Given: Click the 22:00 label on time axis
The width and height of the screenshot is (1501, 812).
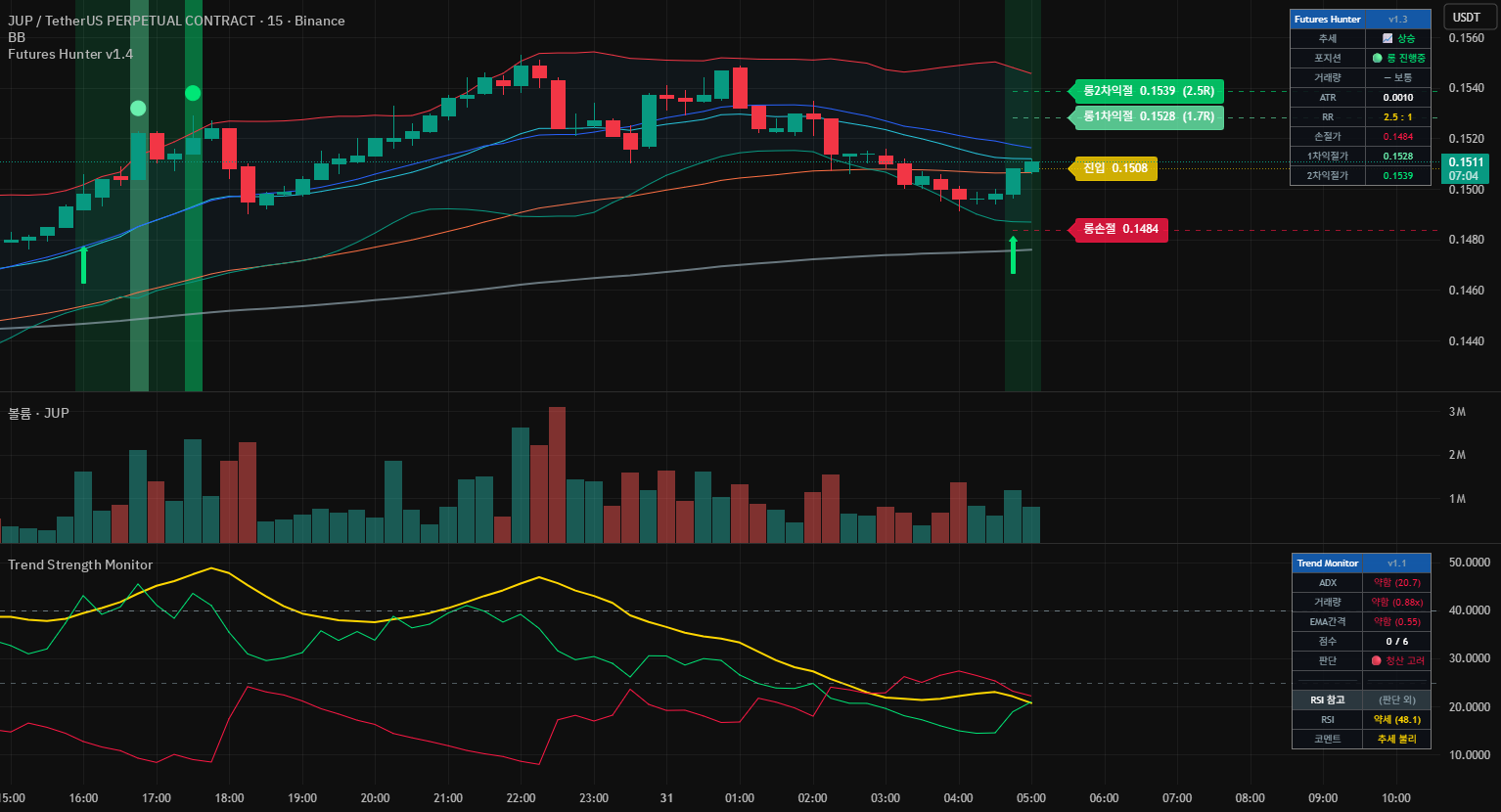Looking at the screenshot, I should tap(522, 797).
